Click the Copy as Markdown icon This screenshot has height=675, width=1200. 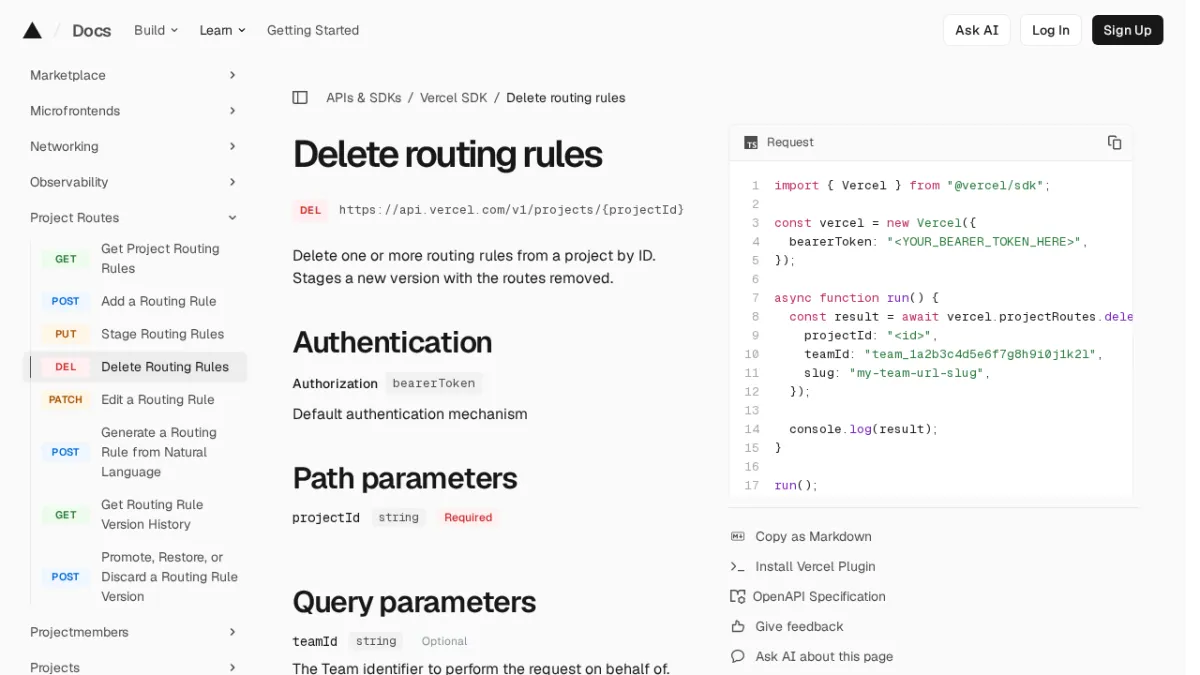738,537
